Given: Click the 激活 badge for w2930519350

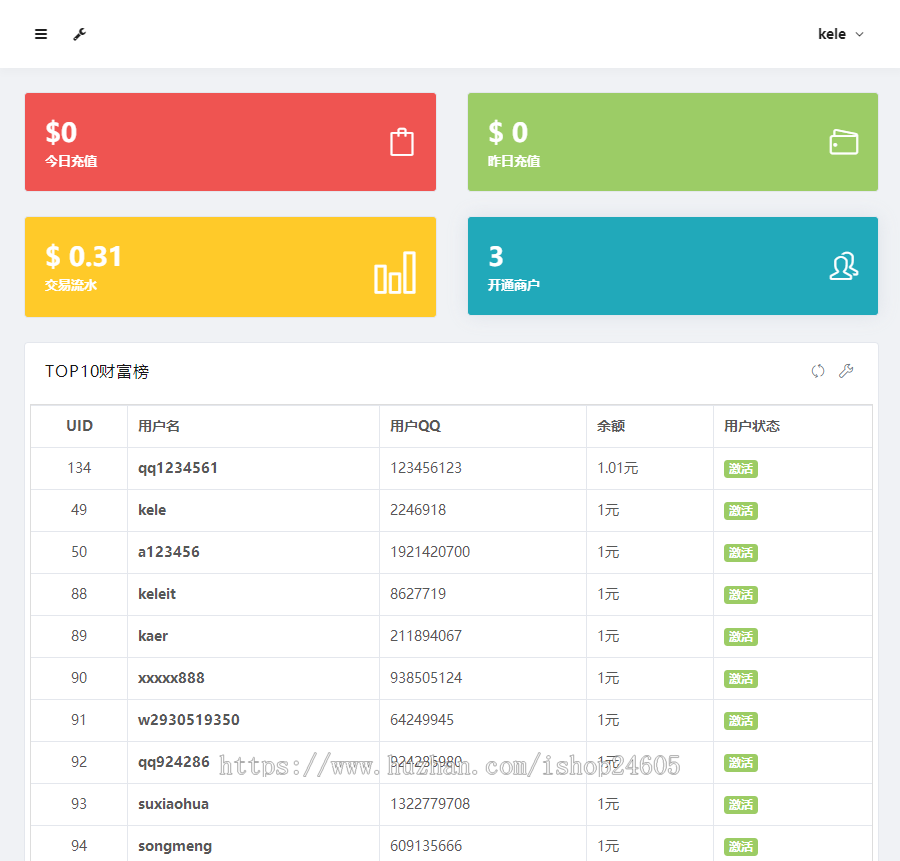Looking at the screenshot, I should pyautogui.click(x=740, y=720).
